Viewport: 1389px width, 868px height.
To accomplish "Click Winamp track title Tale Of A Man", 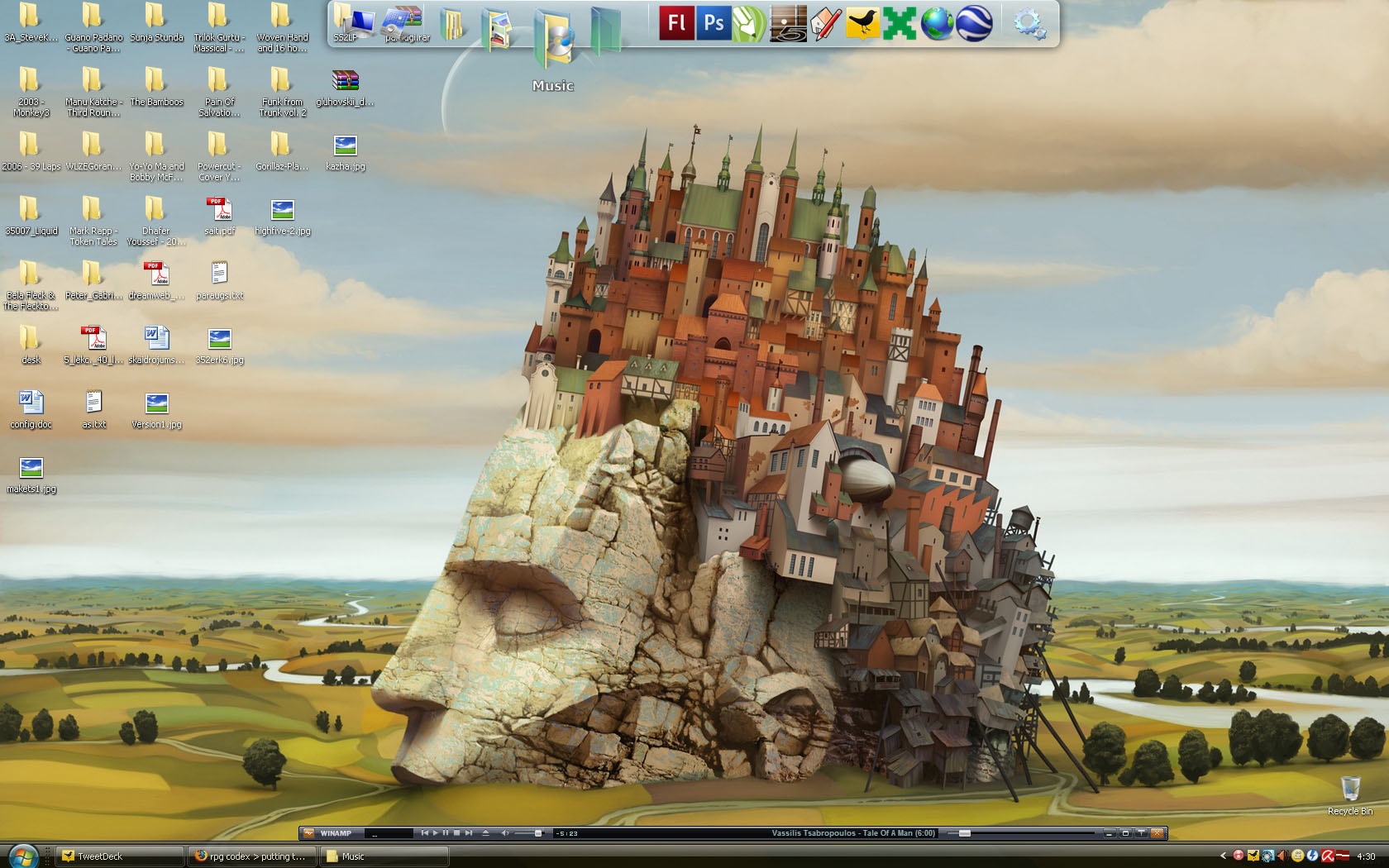I will click(x=853, y=833).
